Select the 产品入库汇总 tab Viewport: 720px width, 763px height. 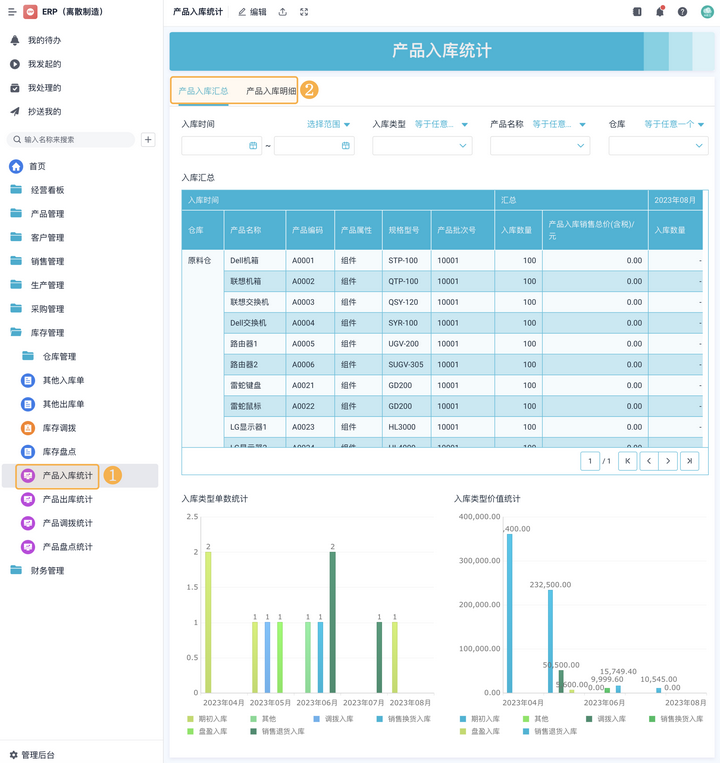coord(203,91)
